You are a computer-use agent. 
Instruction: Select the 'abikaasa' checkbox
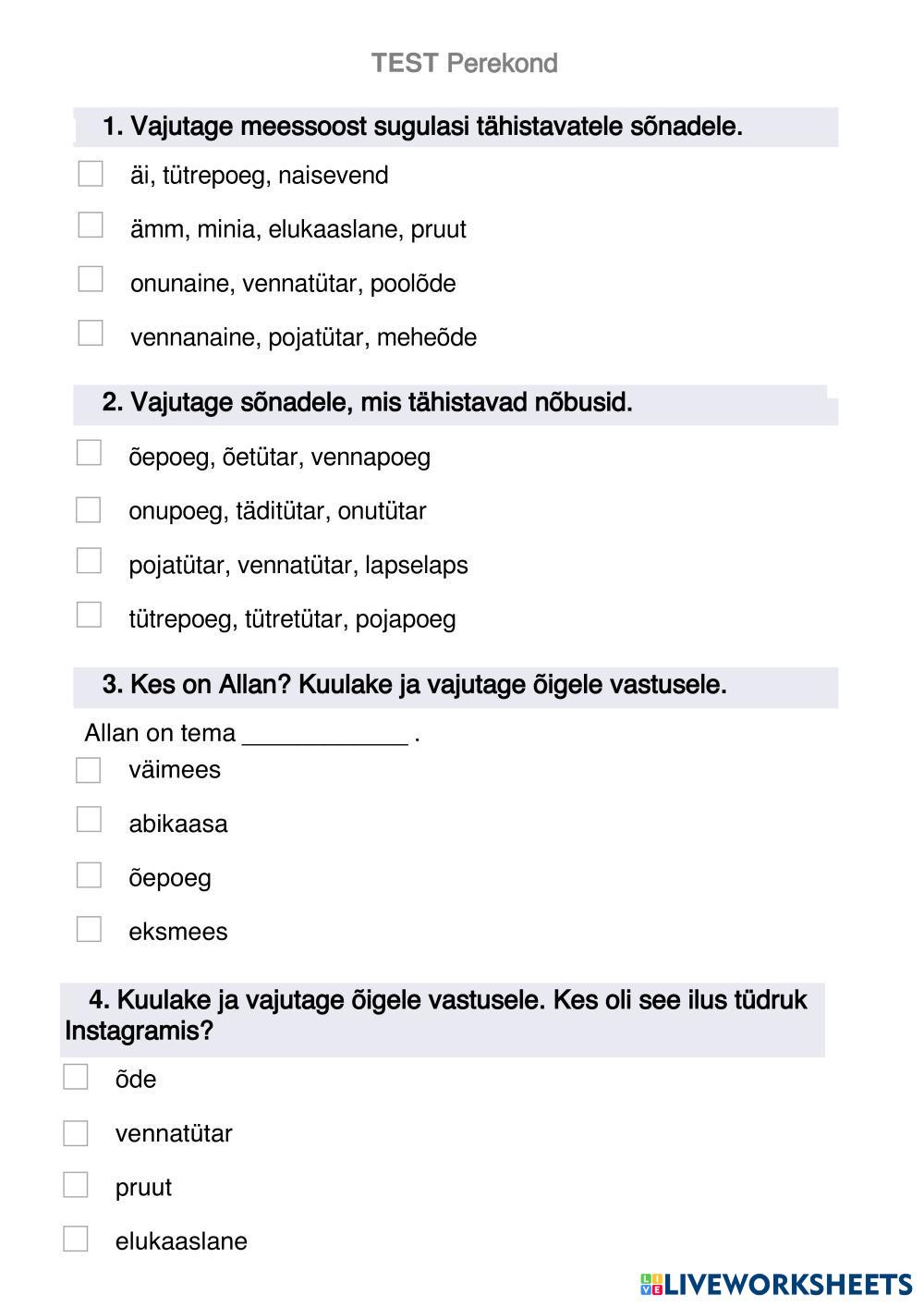coord(89,820)
